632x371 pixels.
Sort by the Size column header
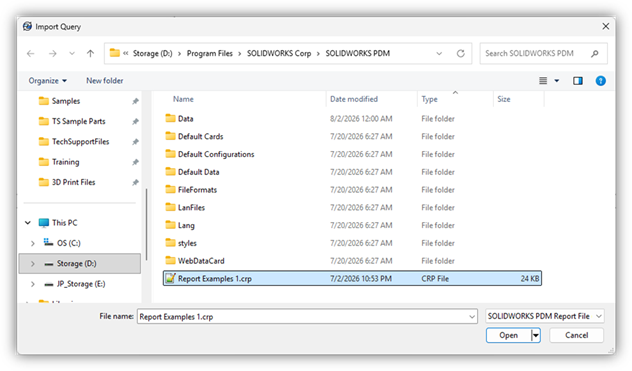point(503,99)
